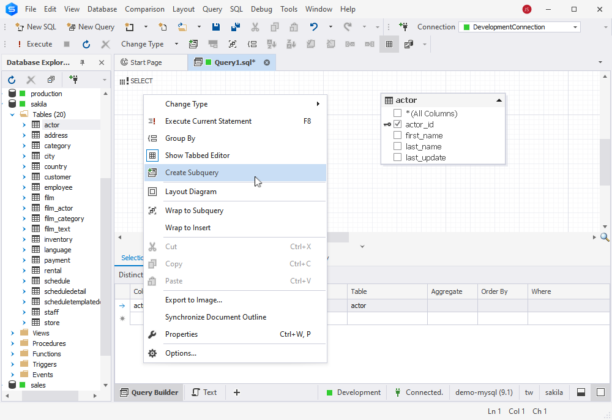Click the plus icon beside Text tab

[237, 393]
